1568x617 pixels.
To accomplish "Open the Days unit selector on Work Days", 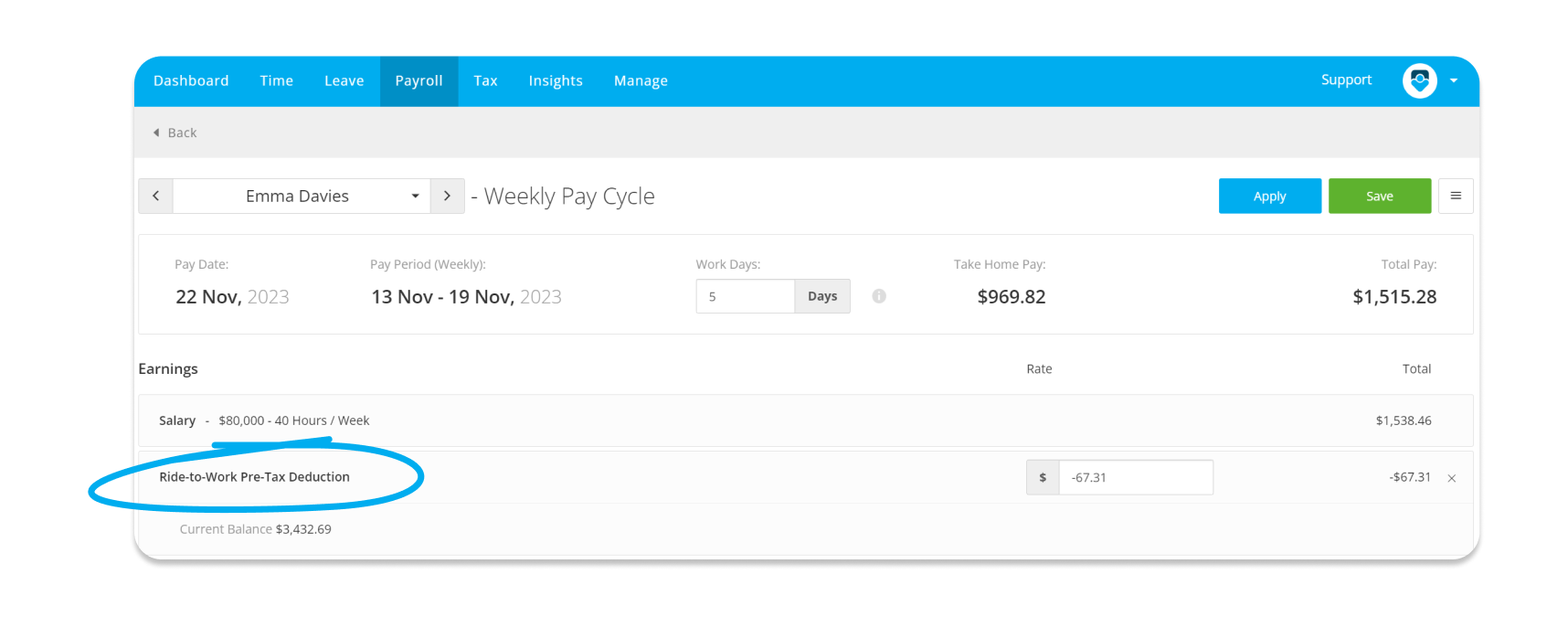I will point(821,296).
